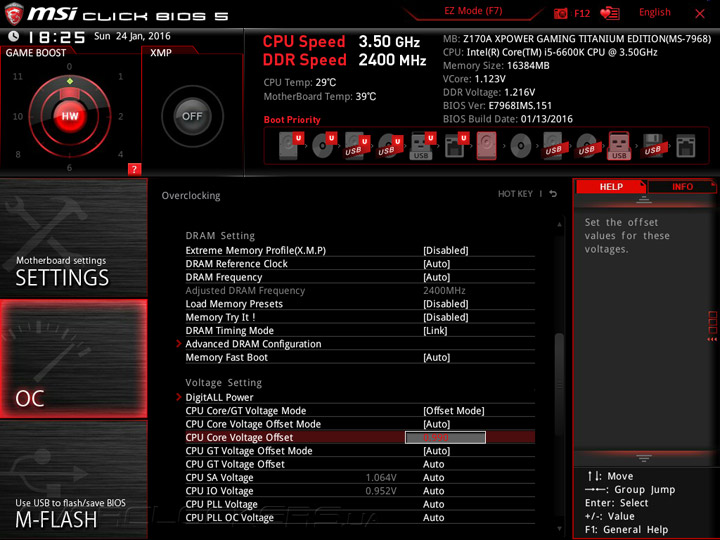Go back using the Hot Key undo arrow
Screen dimensions: 720x540
click(553, 194)
